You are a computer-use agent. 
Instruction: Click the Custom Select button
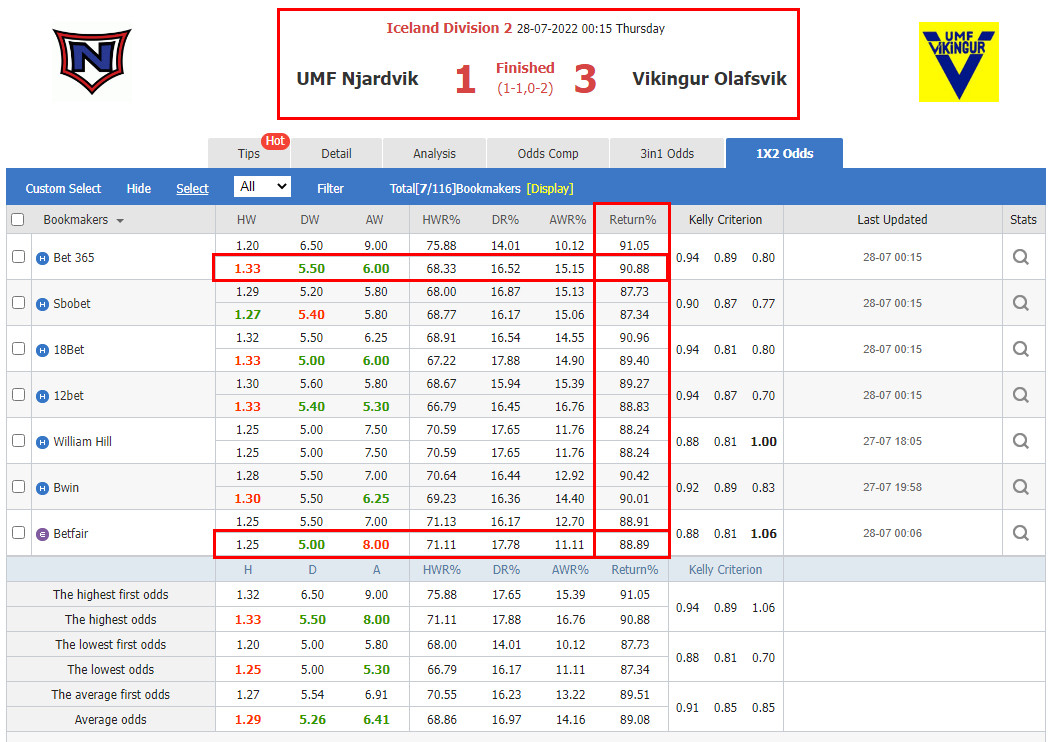click(x=63, y=189)
